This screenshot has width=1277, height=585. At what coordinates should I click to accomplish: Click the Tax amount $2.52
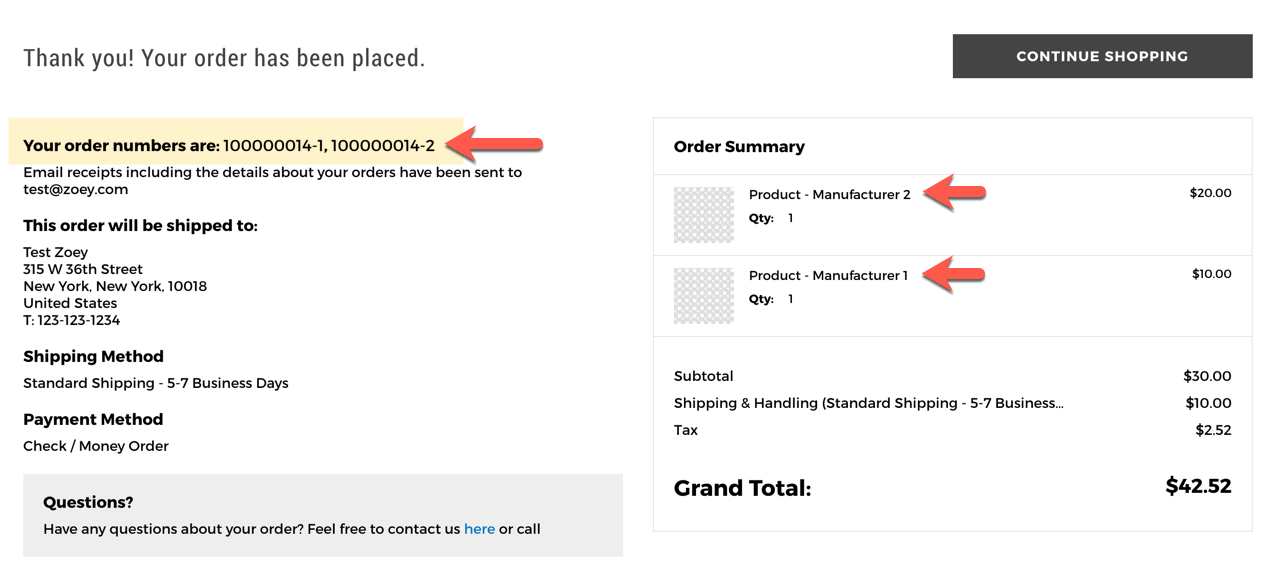[1213, 430]
